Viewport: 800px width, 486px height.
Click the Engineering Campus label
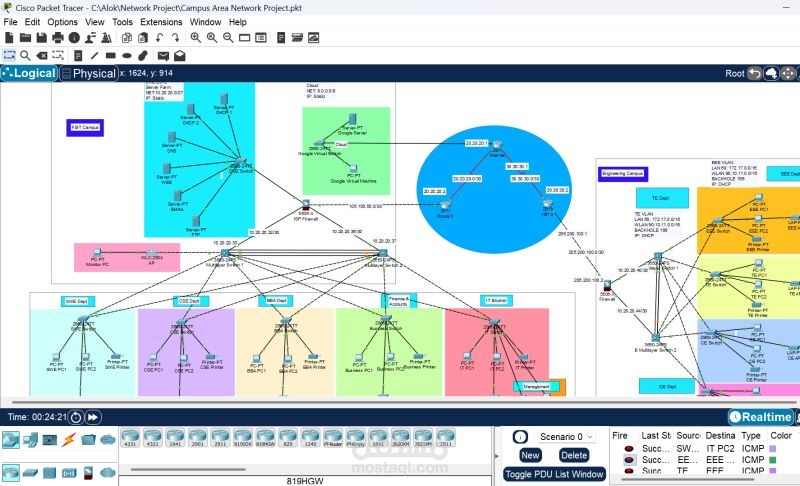point(623,174)
